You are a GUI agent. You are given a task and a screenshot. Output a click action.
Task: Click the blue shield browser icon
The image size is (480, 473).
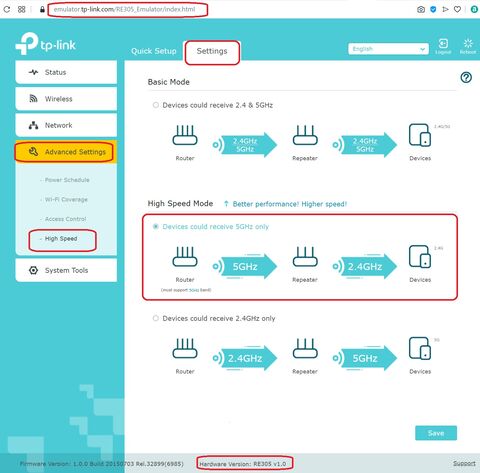tap(433, 9)
